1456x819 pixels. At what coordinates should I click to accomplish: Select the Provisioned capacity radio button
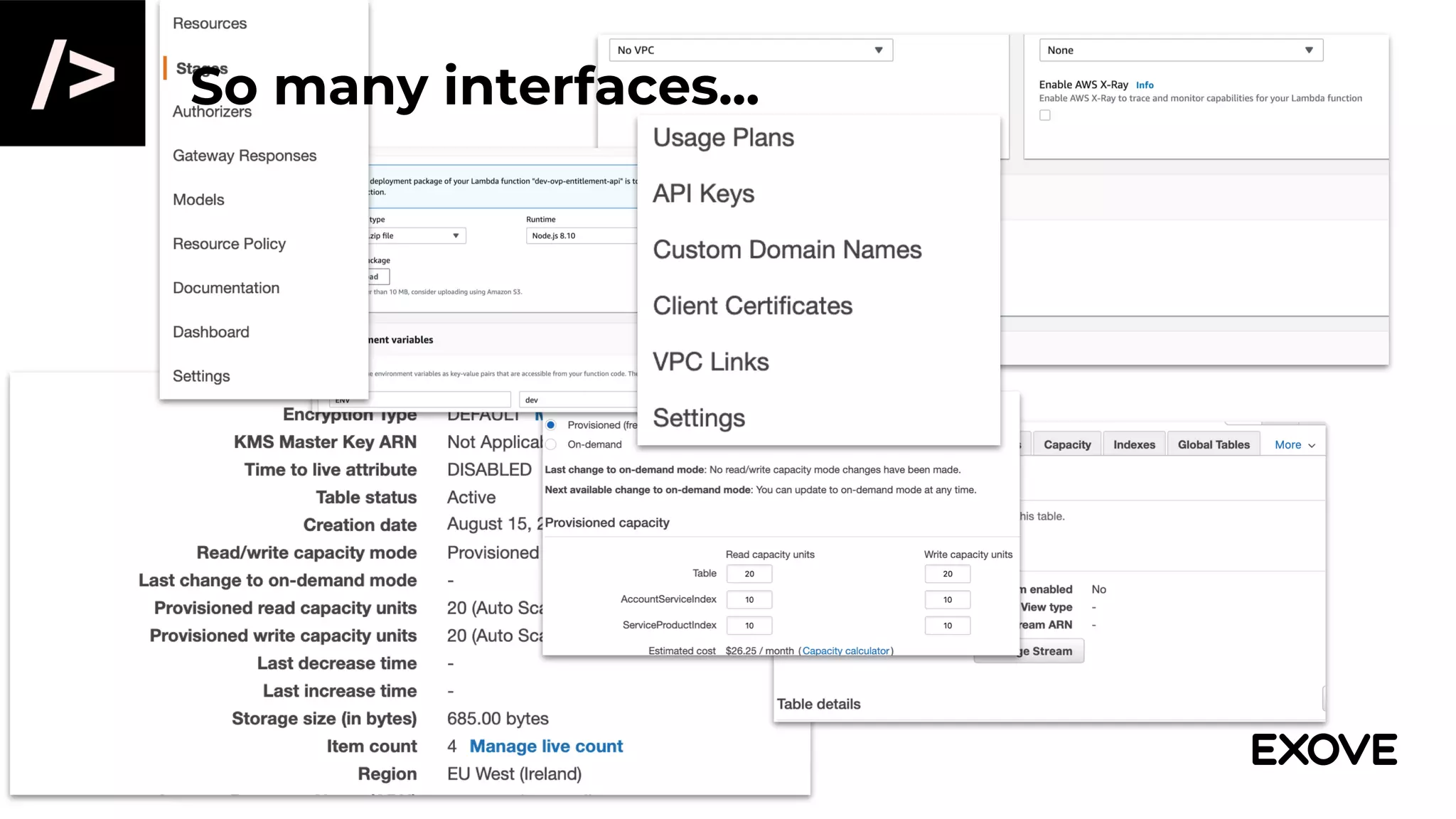pos(551,425)
